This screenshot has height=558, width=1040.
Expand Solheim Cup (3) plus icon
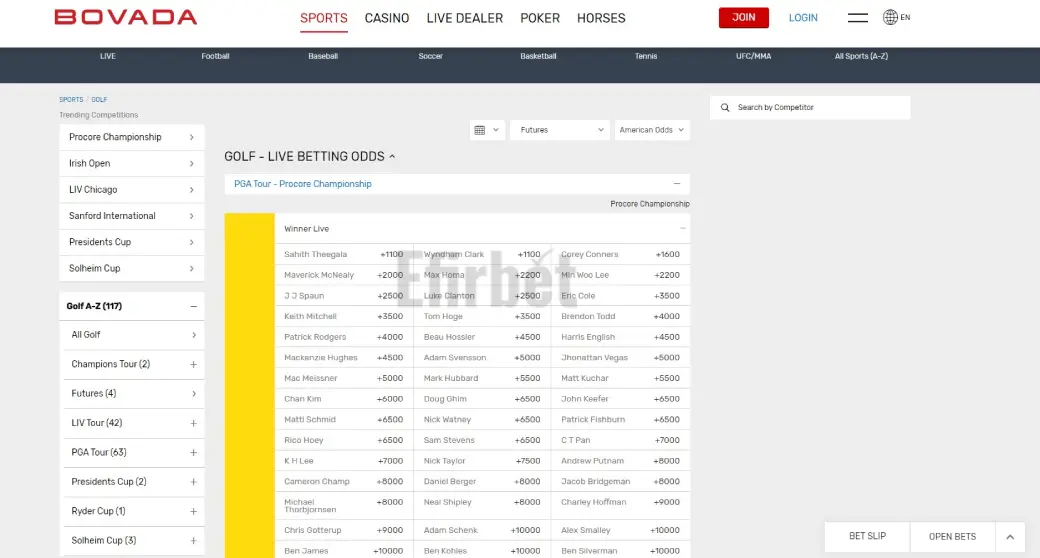(x=193, y=541)
